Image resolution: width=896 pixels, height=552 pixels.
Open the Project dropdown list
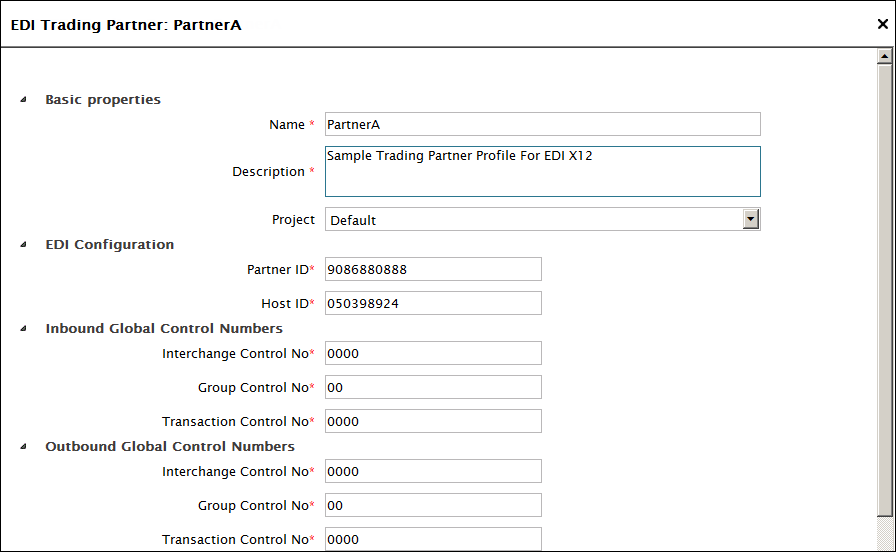(x=751, y=220)
